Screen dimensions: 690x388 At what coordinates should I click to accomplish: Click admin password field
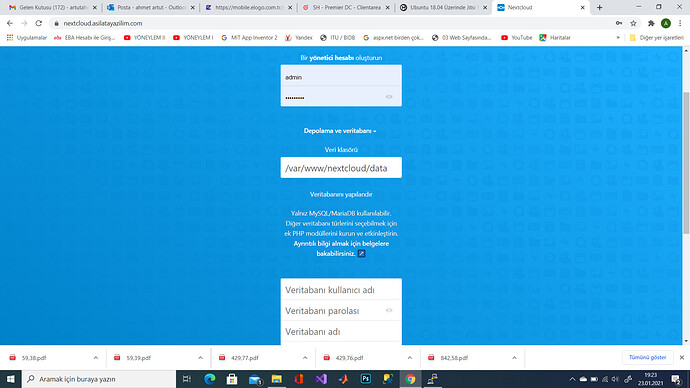[x=341, y=96]
